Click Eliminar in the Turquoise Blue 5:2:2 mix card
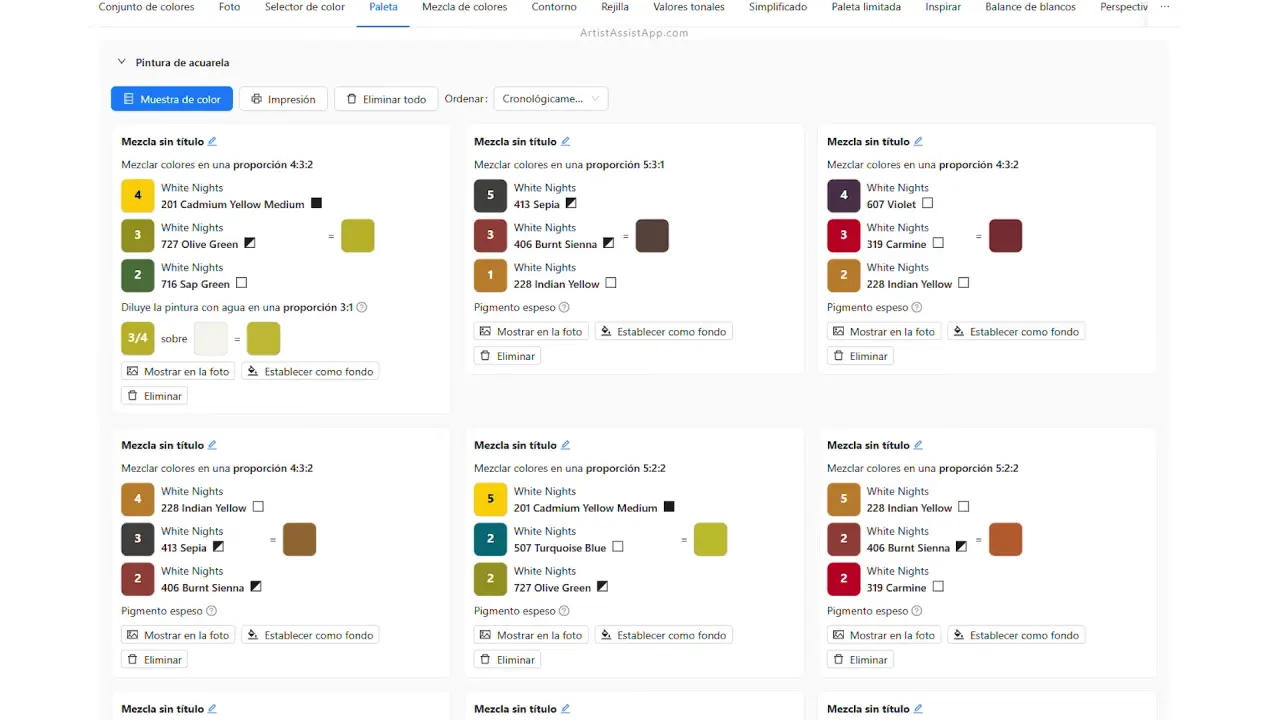This screenshot has width=1280, height=720. [x=507, y=660]
